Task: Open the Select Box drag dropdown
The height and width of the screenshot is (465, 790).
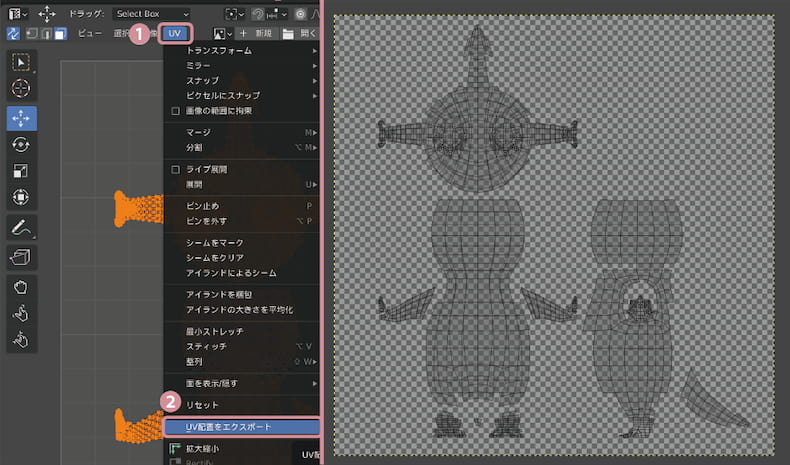Action: [151, 14]
